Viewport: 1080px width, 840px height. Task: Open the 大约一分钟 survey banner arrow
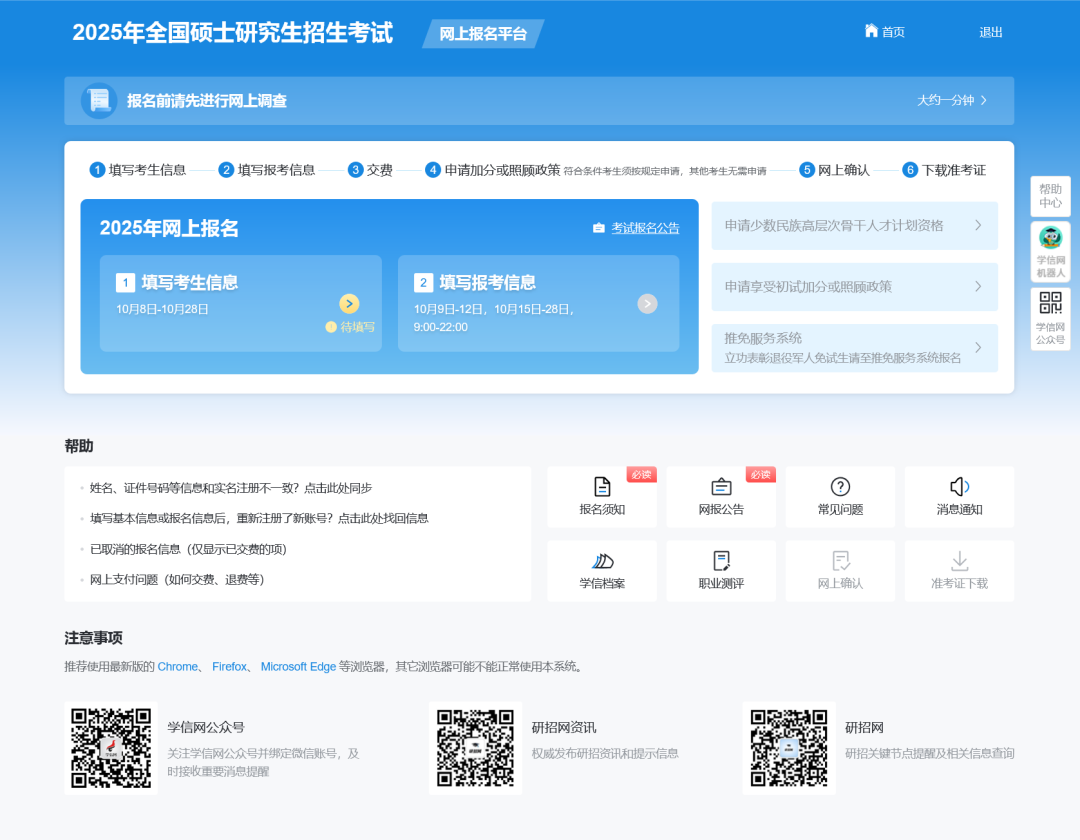(983, 100)
